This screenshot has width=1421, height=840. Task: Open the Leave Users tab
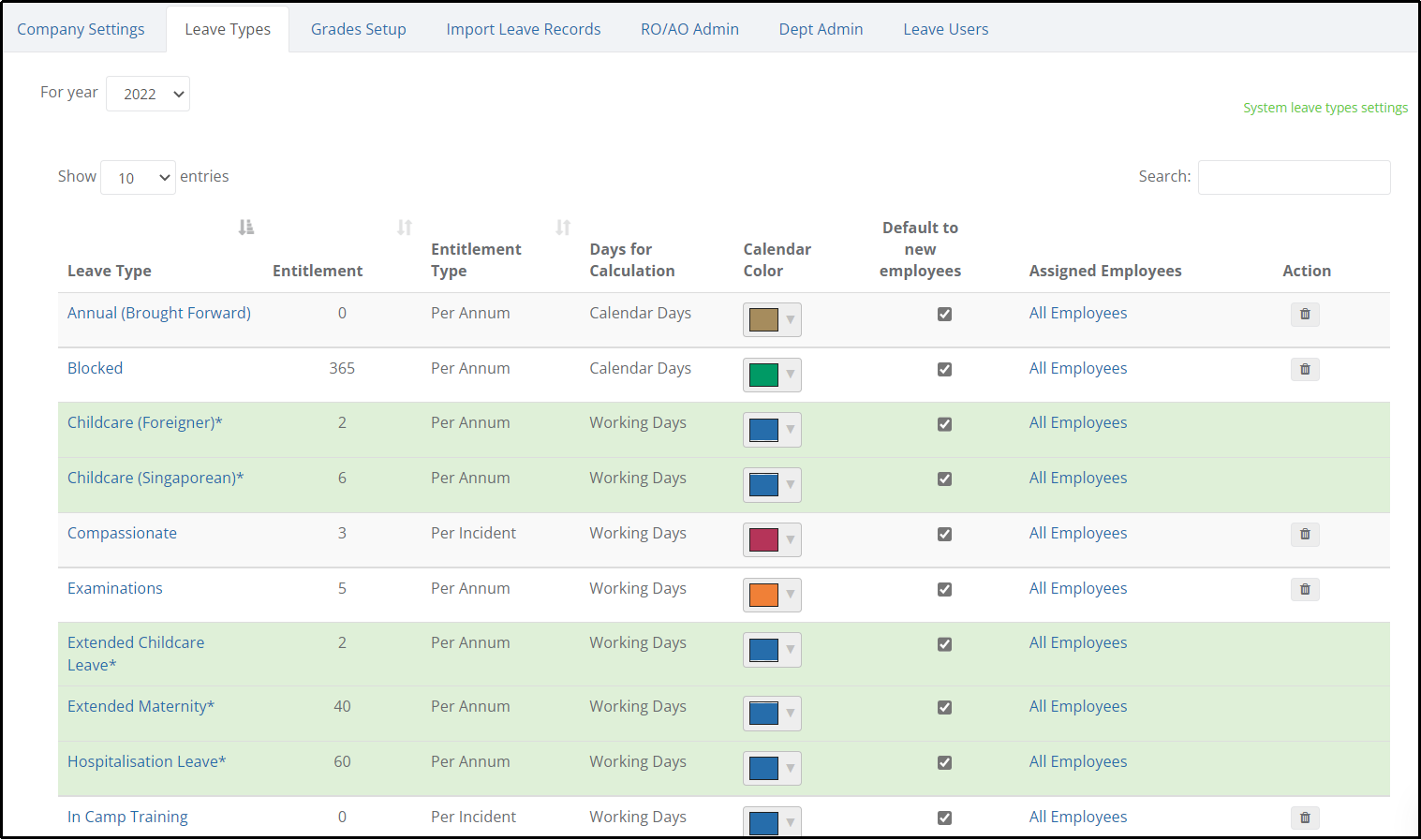click(946, 29)
